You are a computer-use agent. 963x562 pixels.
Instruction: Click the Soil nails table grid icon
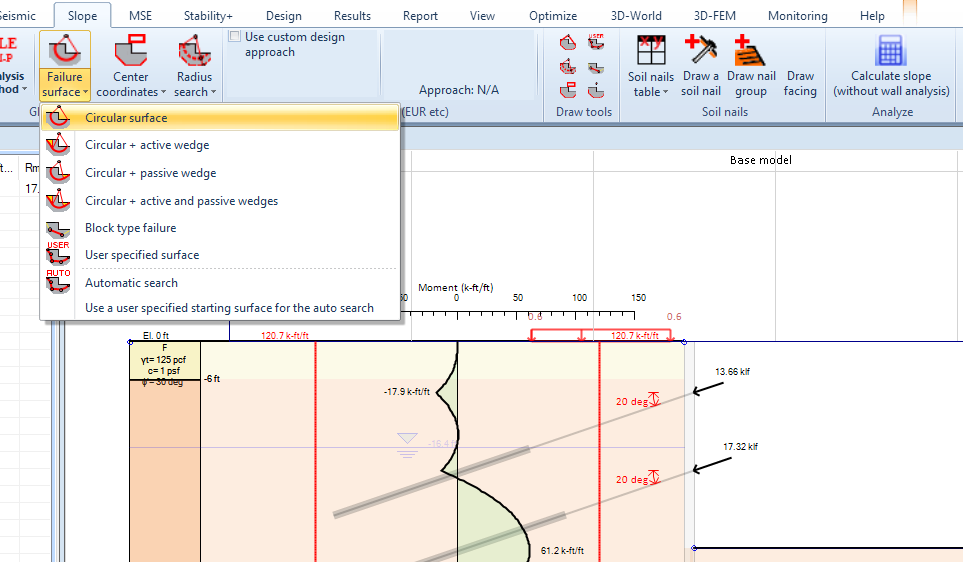[x=651, y=50]
